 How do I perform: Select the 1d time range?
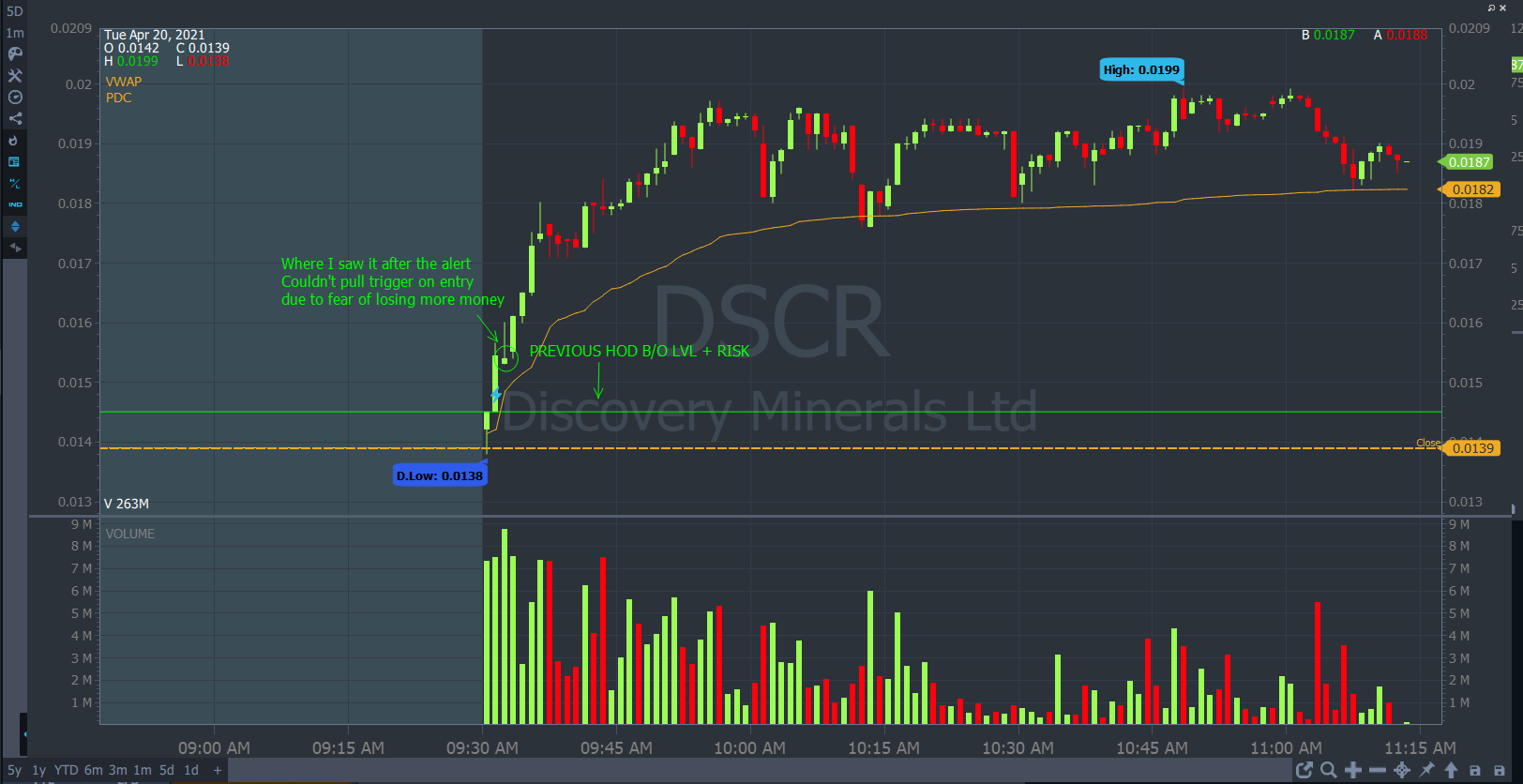click(191, 771)
